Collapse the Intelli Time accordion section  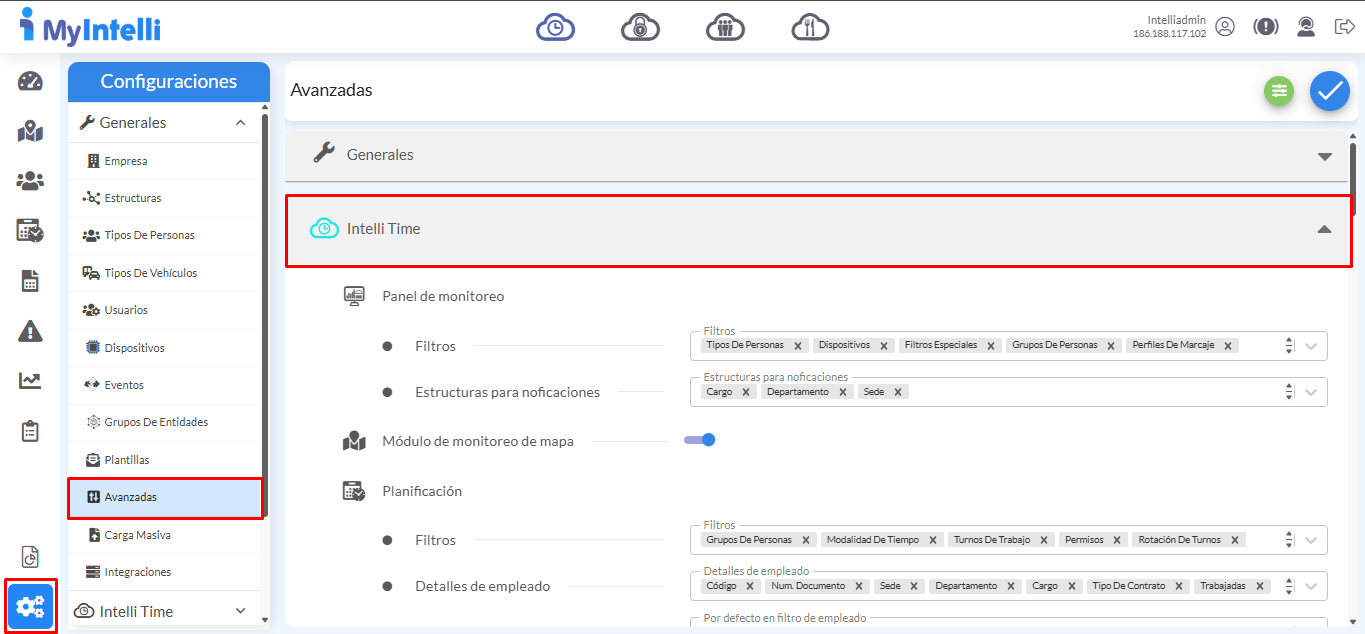coord(1324,229)
